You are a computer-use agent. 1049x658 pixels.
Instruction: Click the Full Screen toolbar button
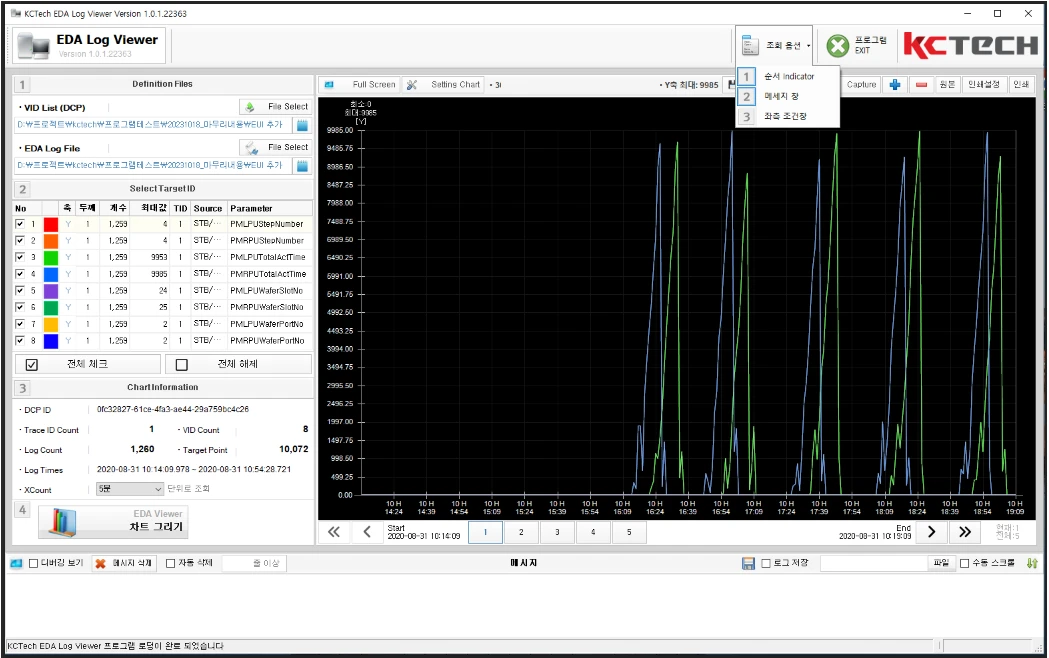[x=373, y=85]
